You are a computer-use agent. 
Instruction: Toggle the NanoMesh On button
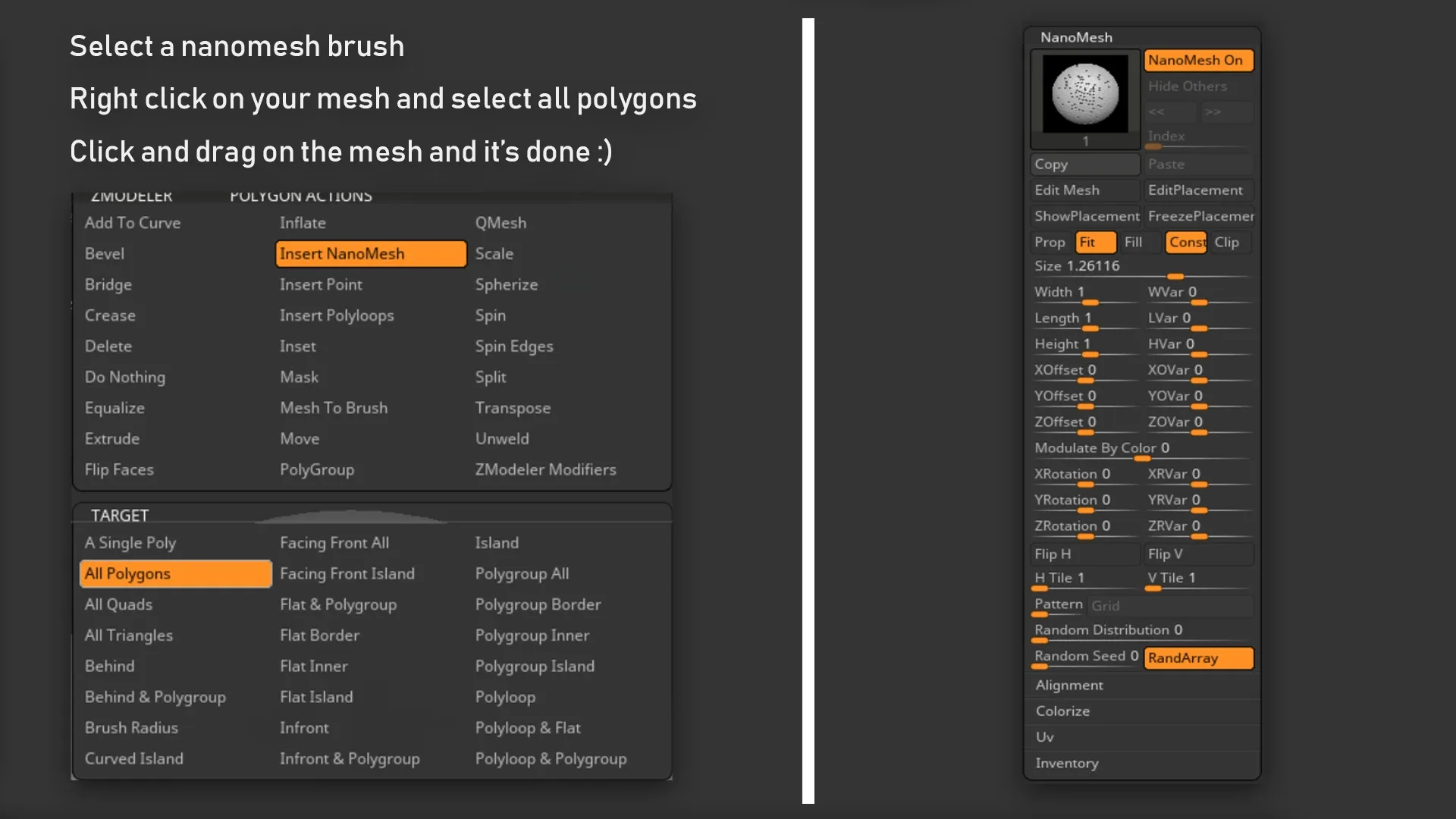[x=1197, y=60]
